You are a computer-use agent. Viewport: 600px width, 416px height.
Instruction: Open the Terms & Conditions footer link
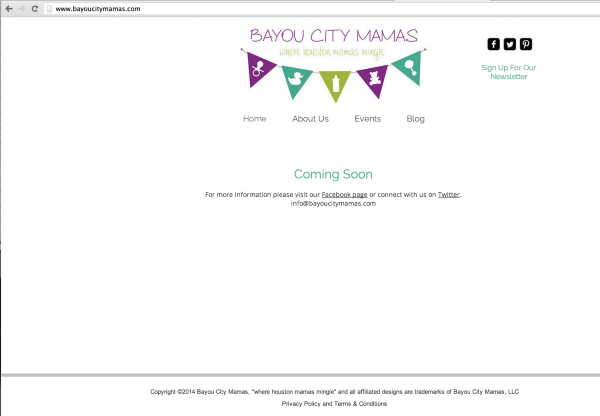click(361, 404)
